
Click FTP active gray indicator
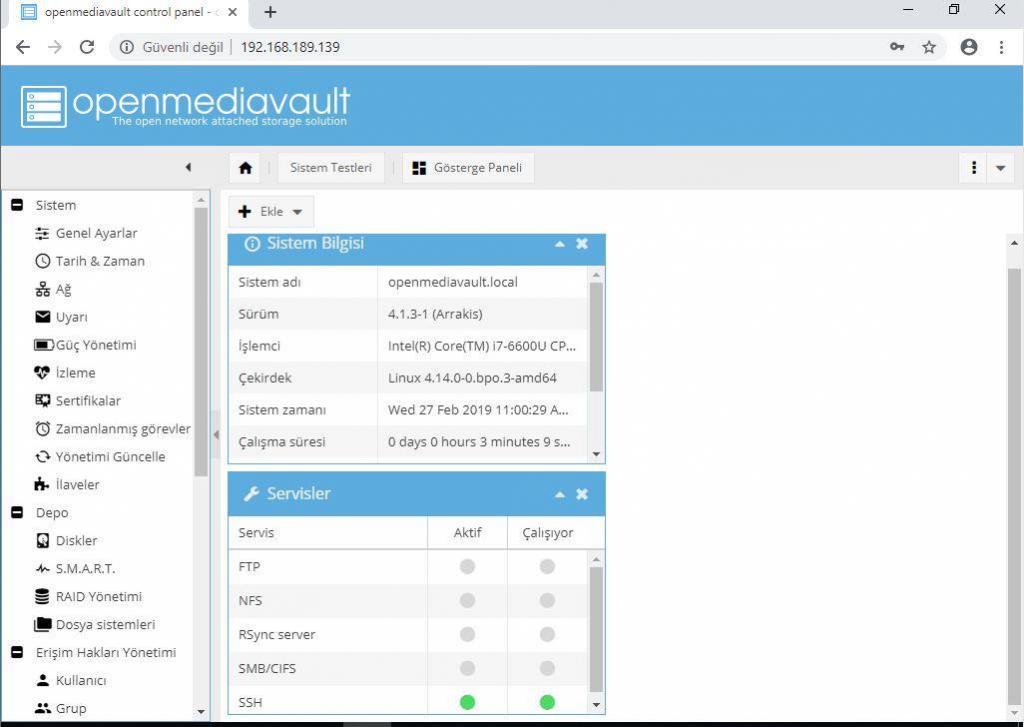468,566
